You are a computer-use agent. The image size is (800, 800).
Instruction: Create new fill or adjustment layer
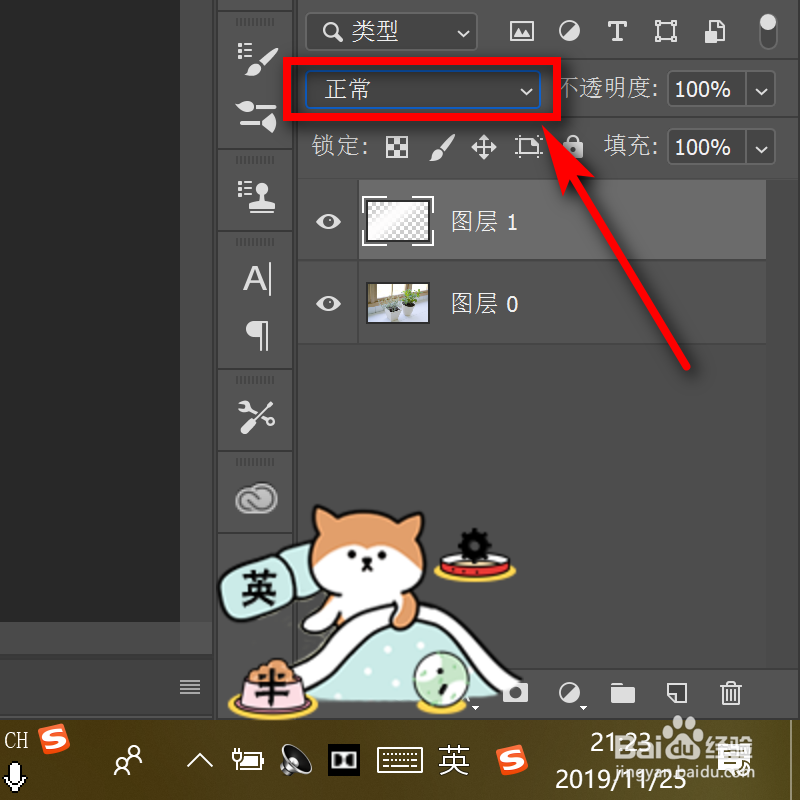pos(570,694)
